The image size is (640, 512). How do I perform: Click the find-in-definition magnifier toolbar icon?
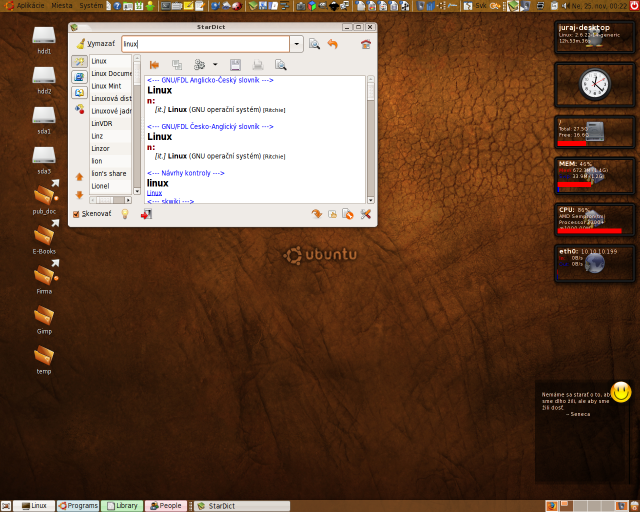(280, 65)
